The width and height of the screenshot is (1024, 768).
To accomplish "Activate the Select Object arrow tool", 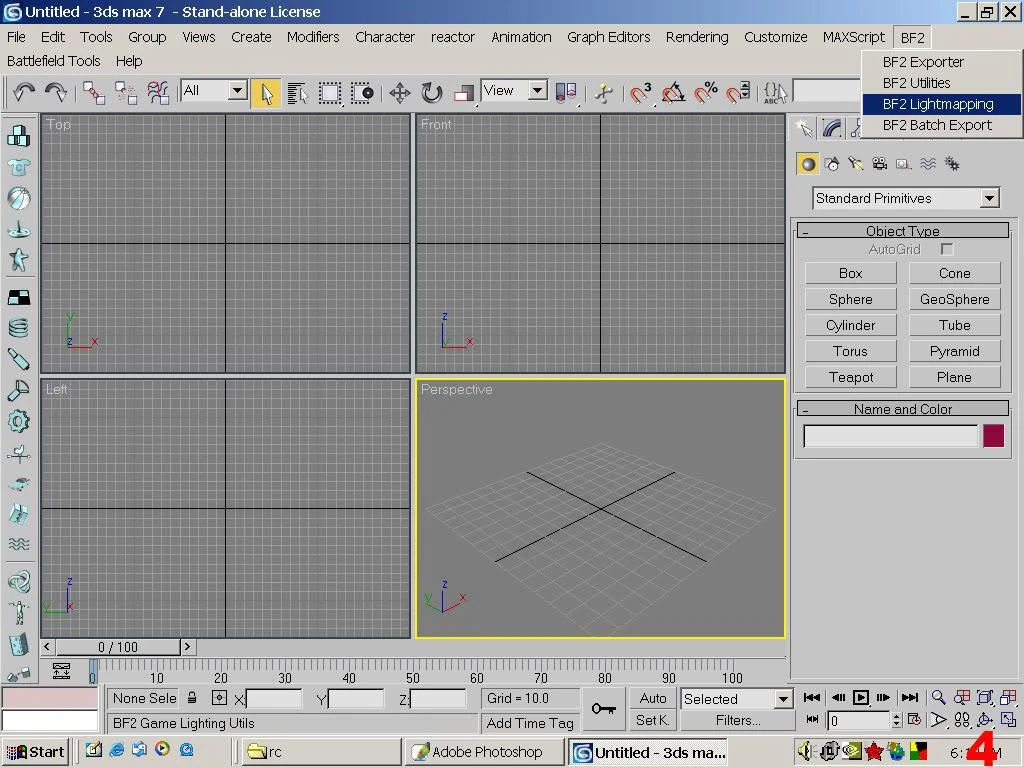I will pos(265,93).
